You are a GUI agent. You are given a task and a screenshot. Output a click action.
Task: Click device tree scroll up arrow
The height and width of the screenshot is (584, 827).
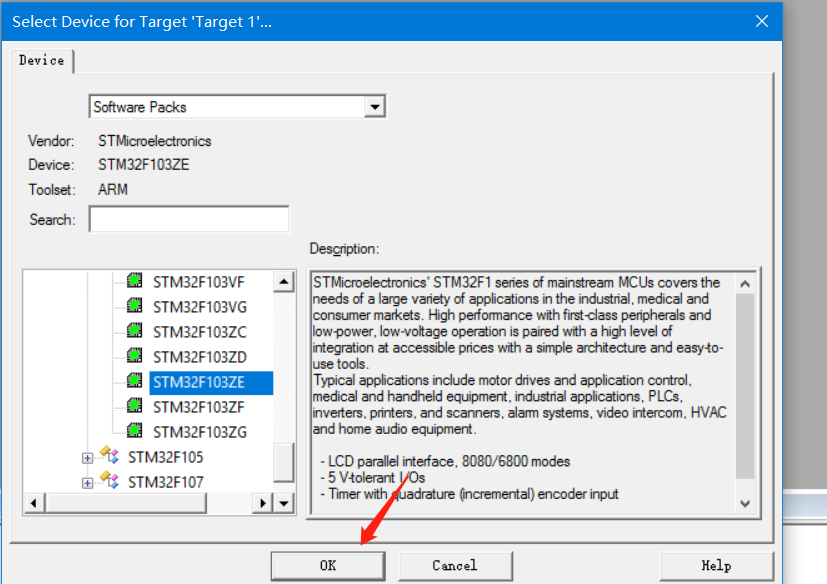[x=284, y=282]
